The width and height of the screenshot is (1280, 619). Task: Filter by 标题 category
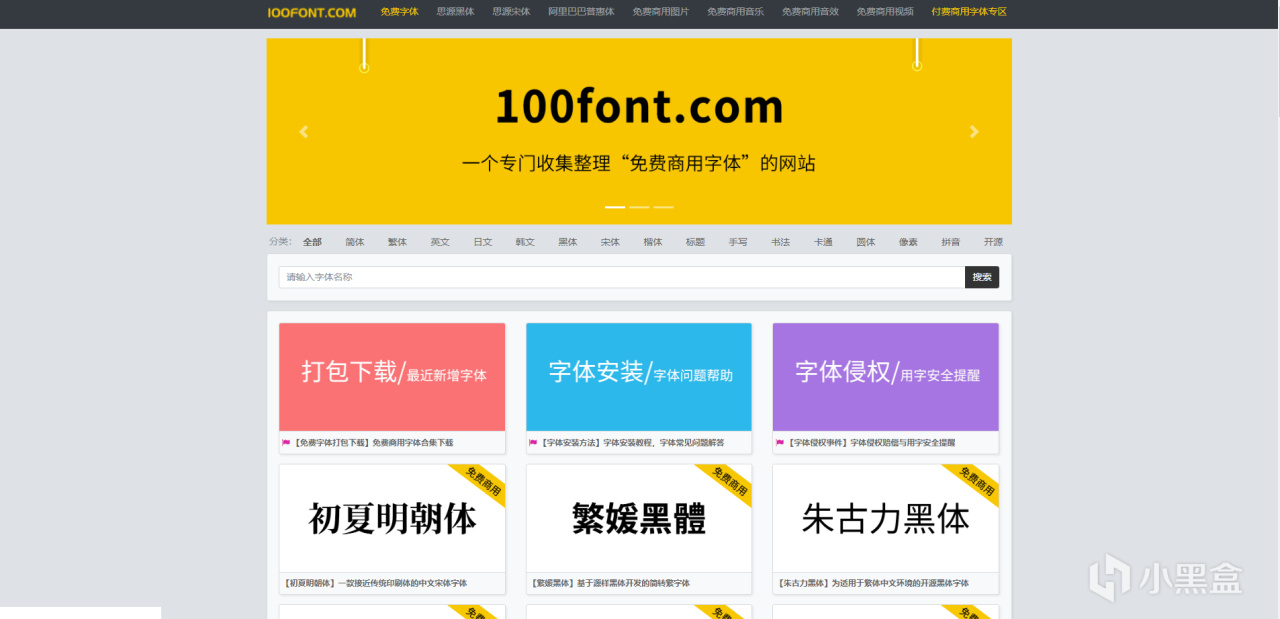point(695,242)
